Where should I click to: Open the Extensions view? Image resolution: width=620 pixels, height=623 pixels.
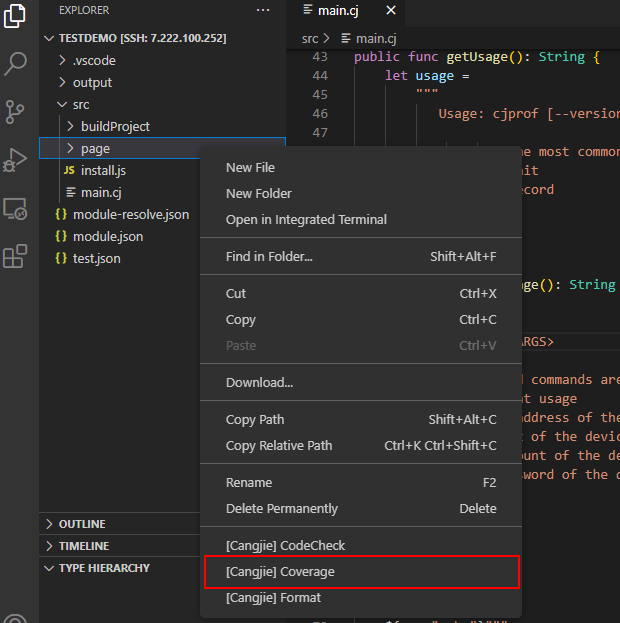click(16, 257)
